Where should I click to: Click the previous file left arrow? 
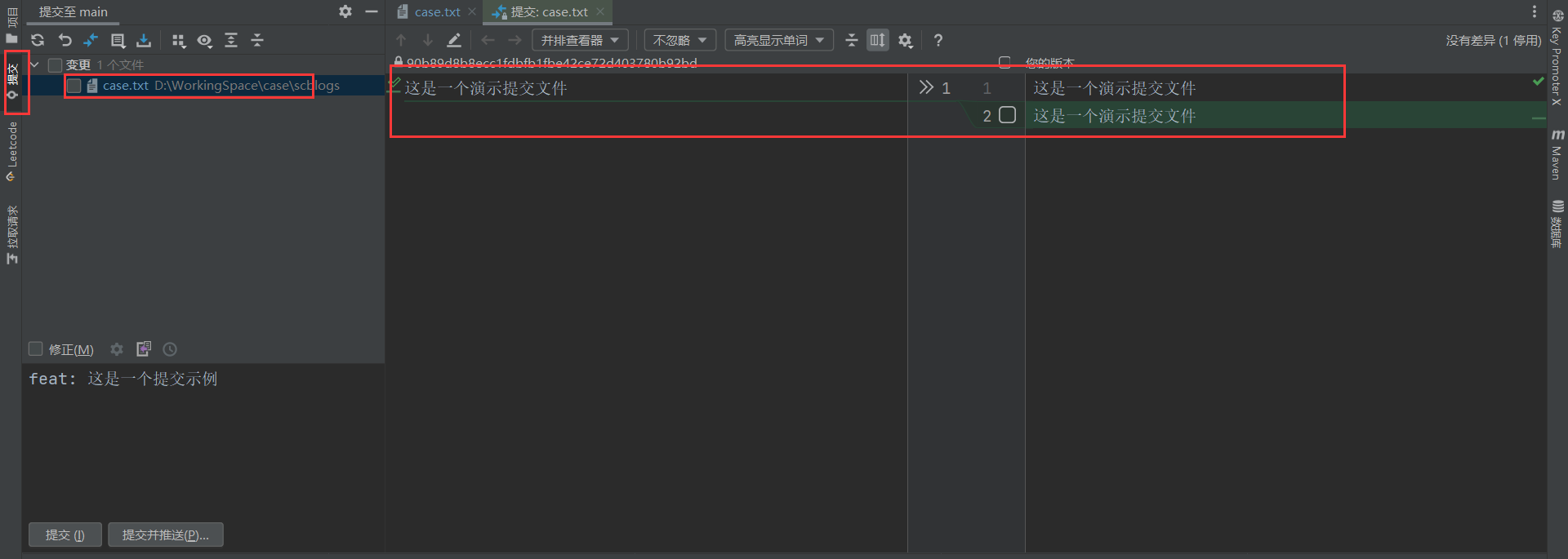pos(488,40)
